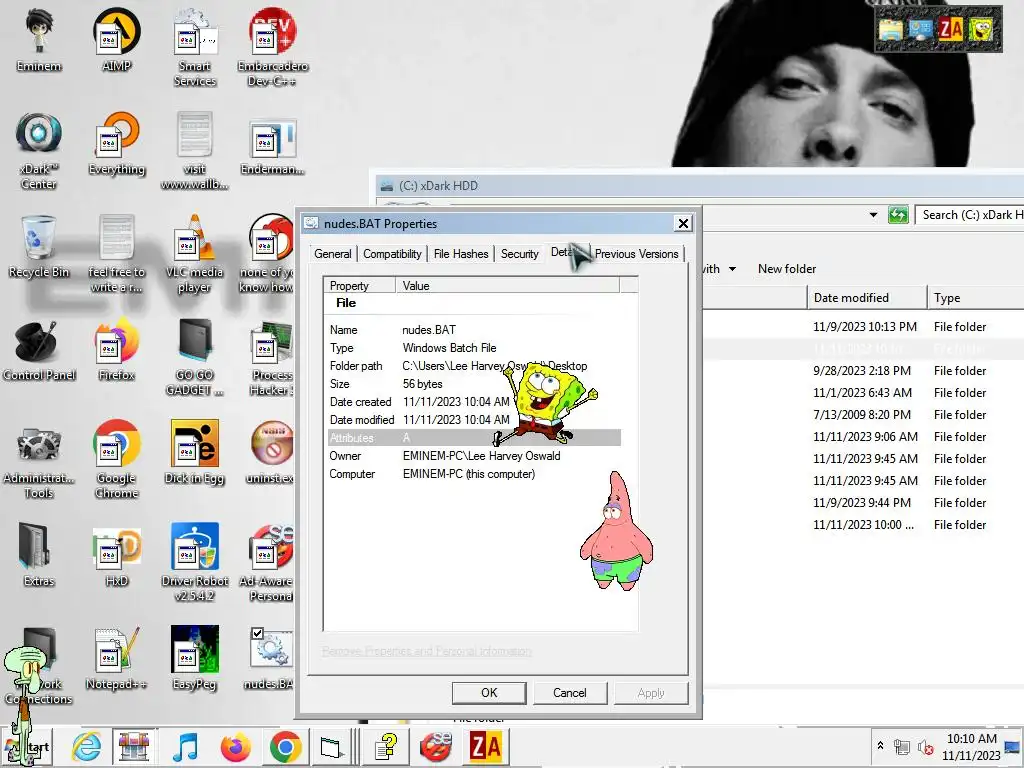Sort by Type column in Explorer
This screenshot has height=768, width=1024.
pyautogui.click(x=975, y=298)
